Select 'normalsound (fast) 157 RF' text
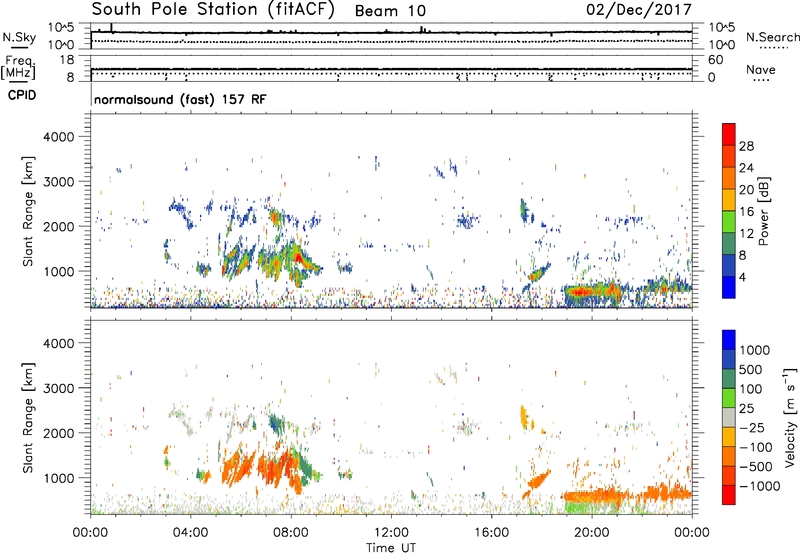Screen dimensions: 800x554 [x=180, y=99]
